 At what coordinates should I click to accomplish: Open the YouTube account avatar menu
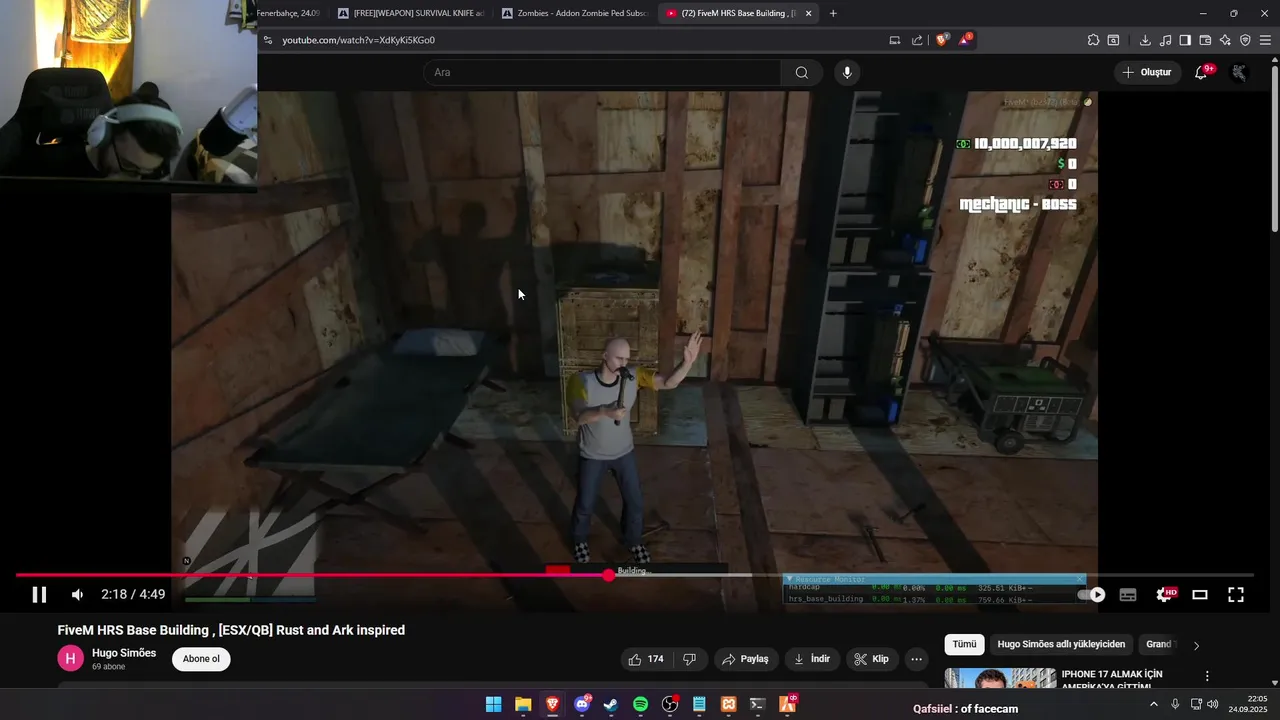click(x=1239, y=72)
